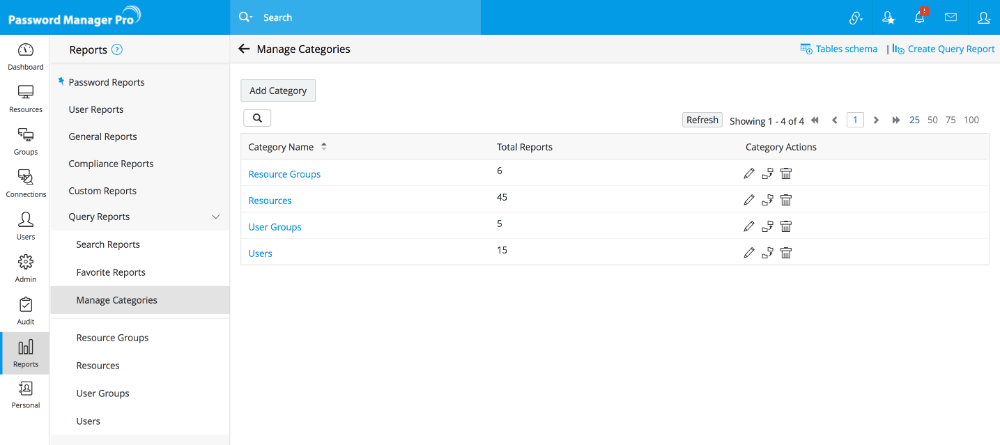Click the Add Category button

coord(278,90)
